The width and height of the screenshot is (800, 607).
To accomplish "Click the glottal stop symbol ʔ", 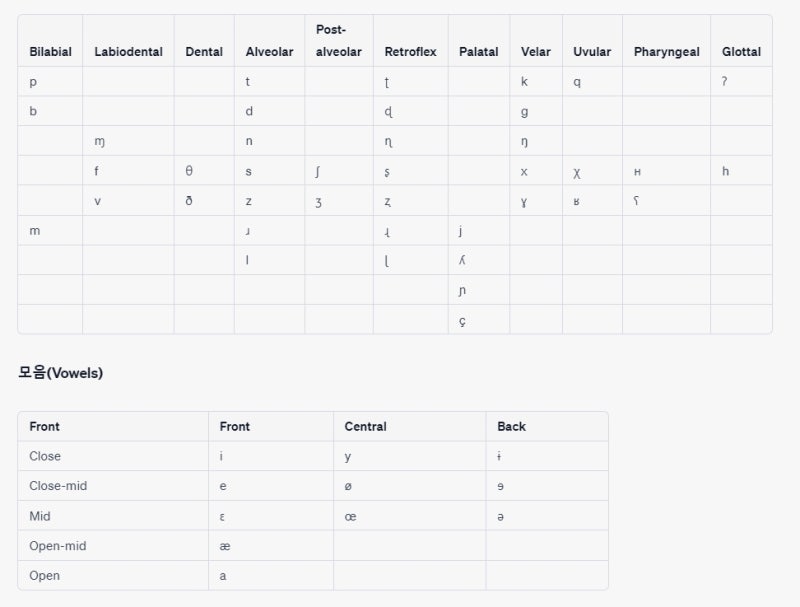I will point(724,81).
